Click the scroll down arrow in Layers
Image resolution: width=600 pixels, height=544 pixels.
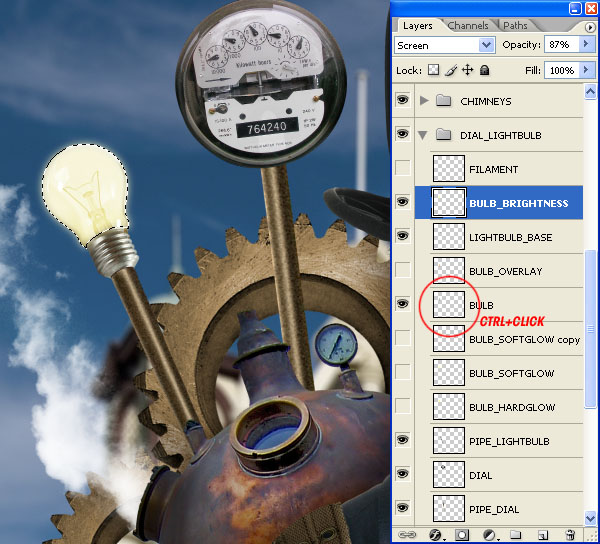[x=590, y=518]
